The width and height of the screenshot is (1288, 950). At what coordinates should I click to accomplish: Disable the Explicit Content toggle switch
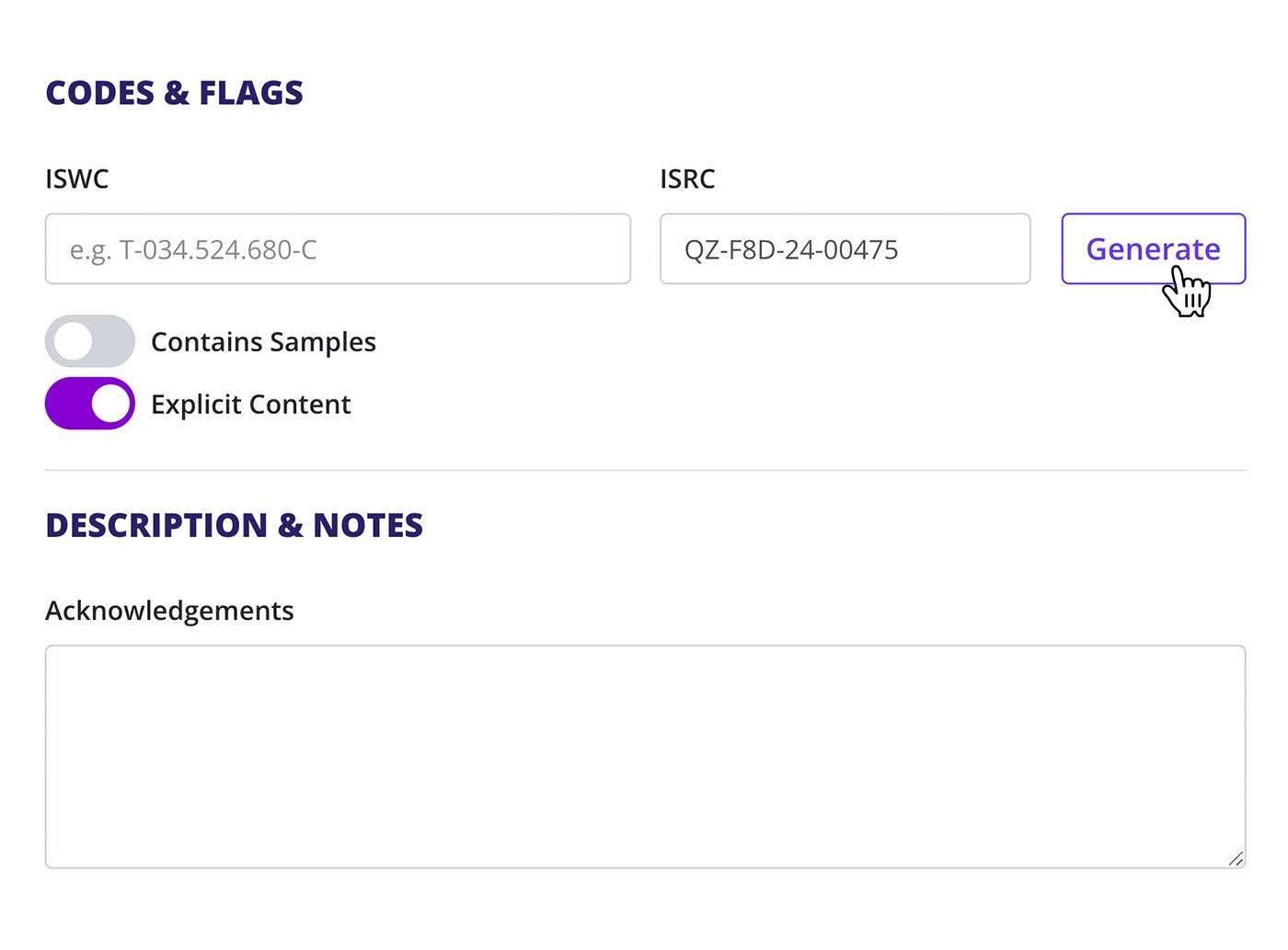click(x=89, y=404)
